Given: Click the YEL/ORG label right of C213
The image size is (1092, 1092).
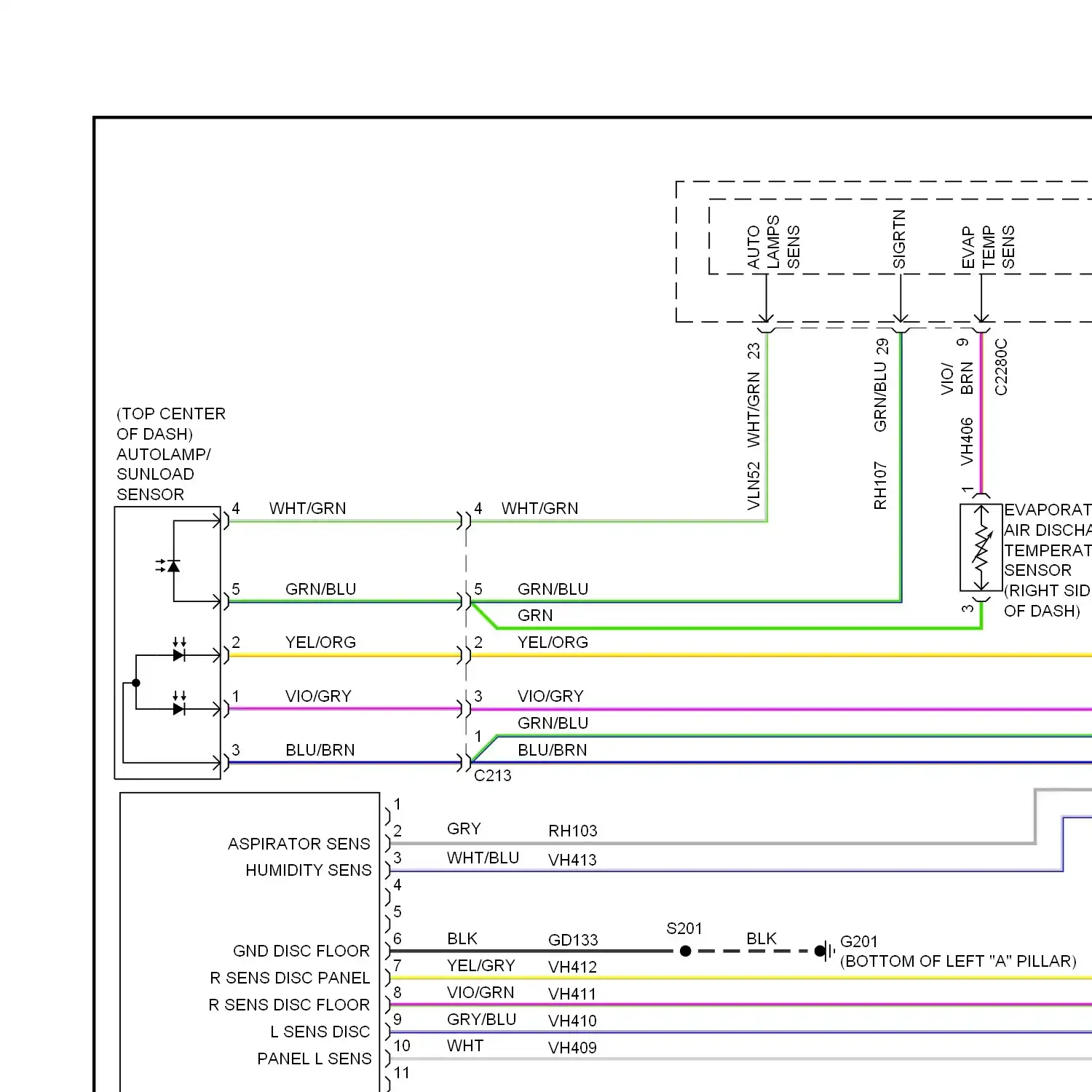Looking at the screenshot, I should 553,642.
